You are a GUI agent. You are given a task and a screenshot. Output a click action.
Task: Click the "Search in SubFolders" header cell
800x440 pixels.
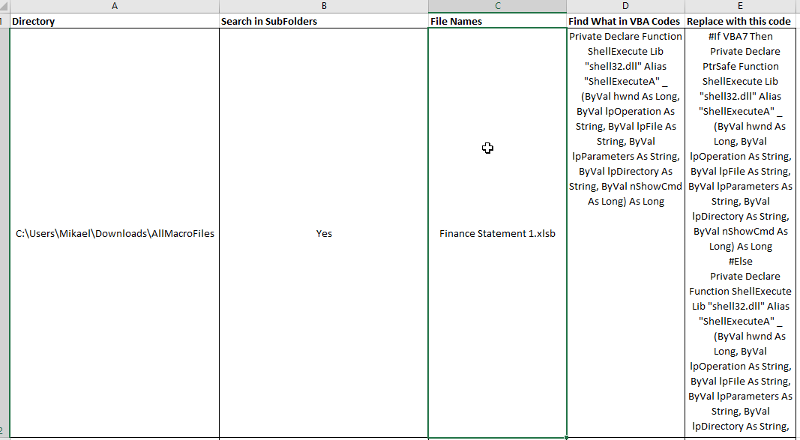323,21
